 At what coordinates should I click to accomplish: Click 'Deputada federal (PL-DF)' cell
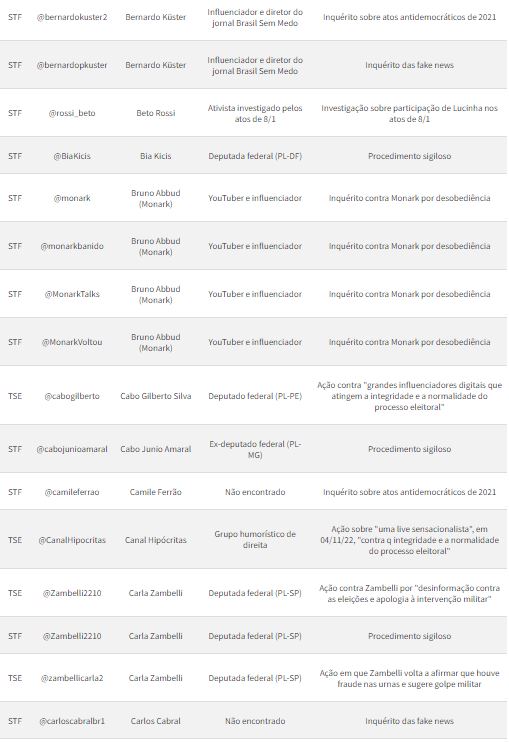(x=255, y=156)
